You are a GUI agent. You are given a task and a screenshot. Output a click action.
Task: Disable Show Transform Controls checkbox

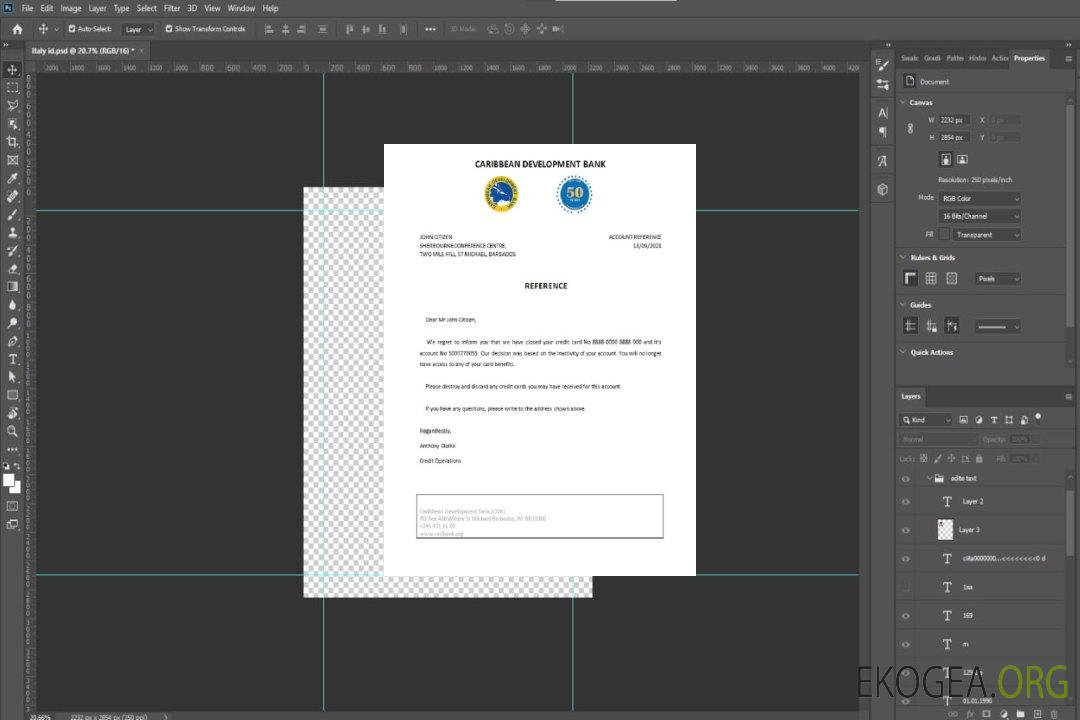pyautogui.click(x=169, y=29)
